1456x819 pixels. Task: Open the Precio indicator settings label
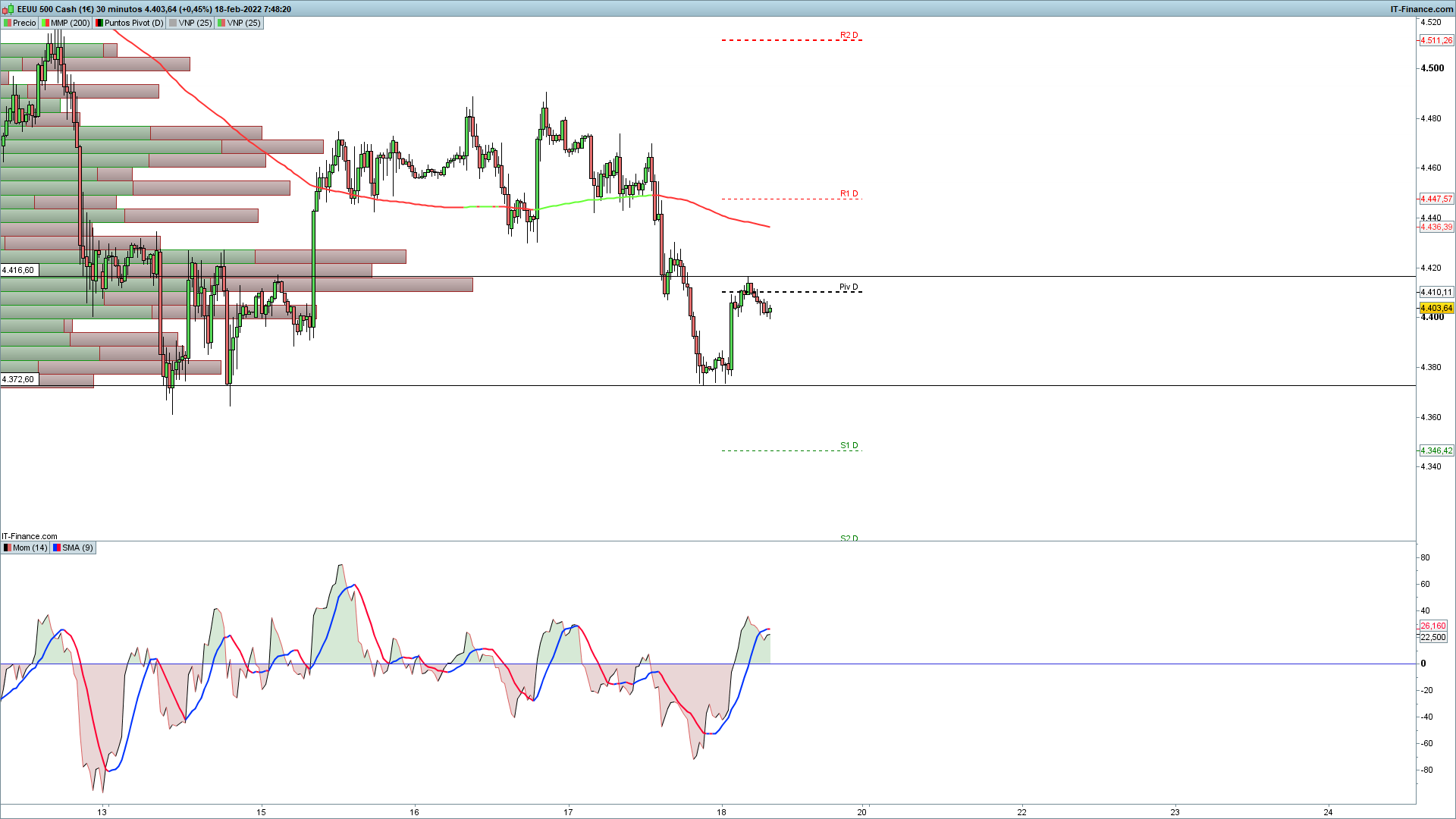pyautogui.click(x=20, y=23)
